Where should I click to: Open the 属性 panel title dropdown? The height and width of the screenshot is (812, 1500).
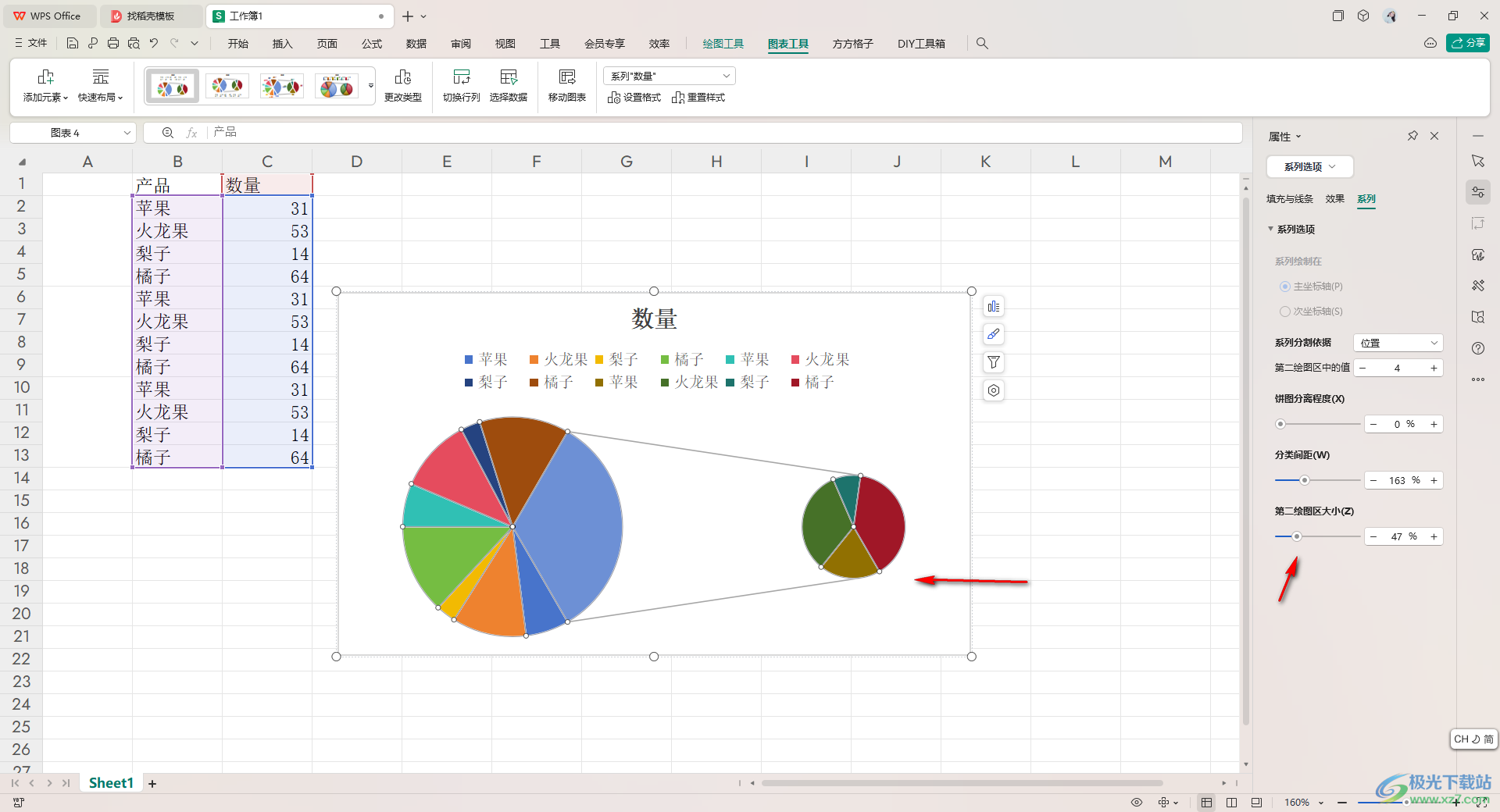pyautogui.click(x=1285, y=137)
